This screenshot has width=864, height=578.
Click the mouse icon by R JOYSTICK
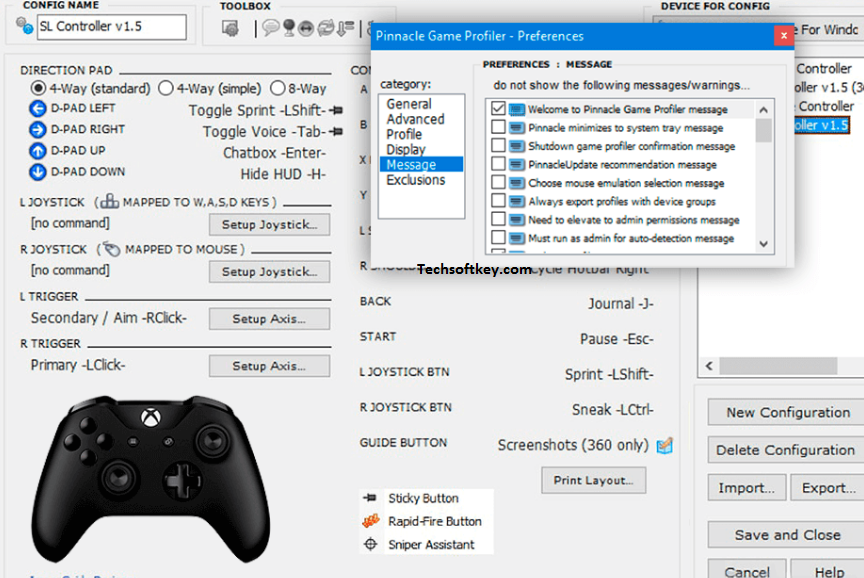(x=111, y=249)
